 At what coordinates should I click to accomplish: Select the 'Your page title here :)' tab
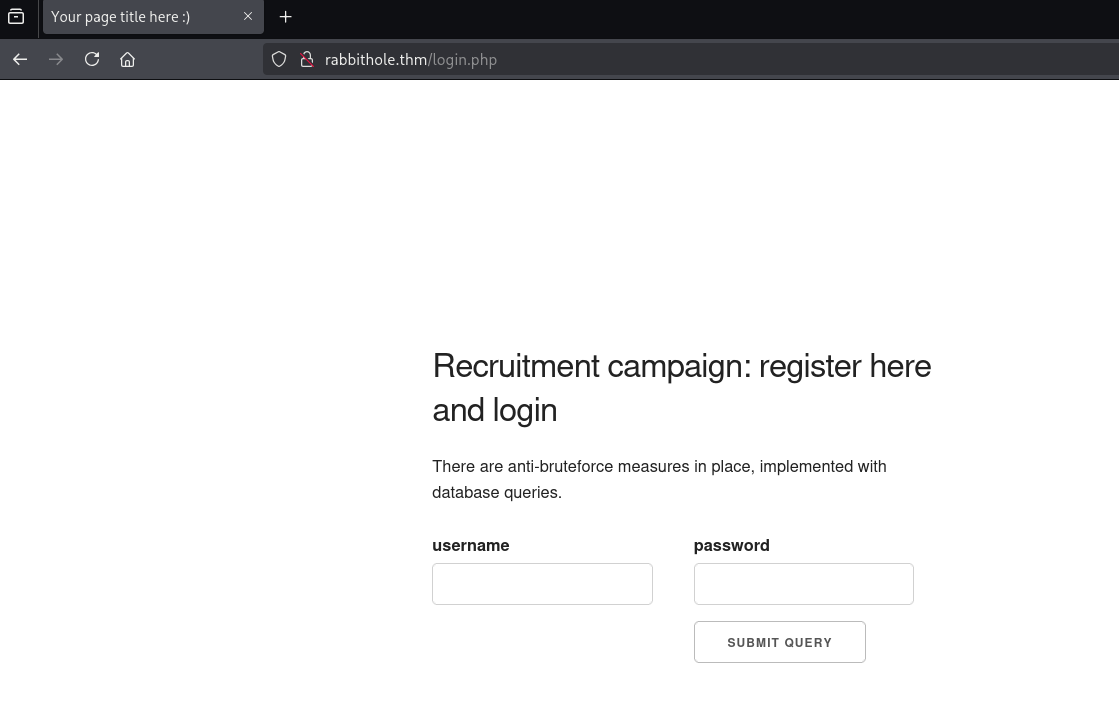click(130, 17)
